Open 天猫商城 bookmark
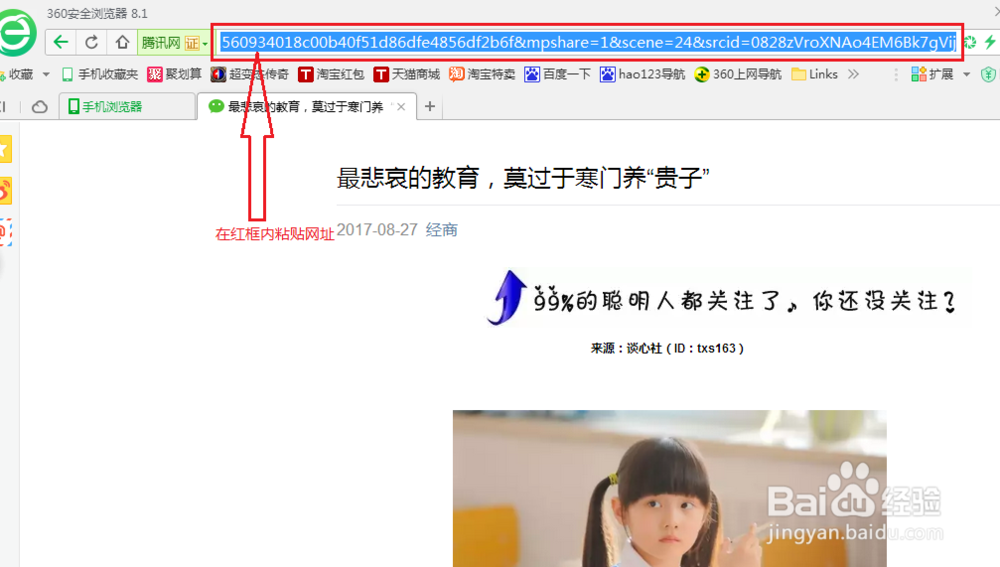1000x567 pixels. click(x=406, y=75)
